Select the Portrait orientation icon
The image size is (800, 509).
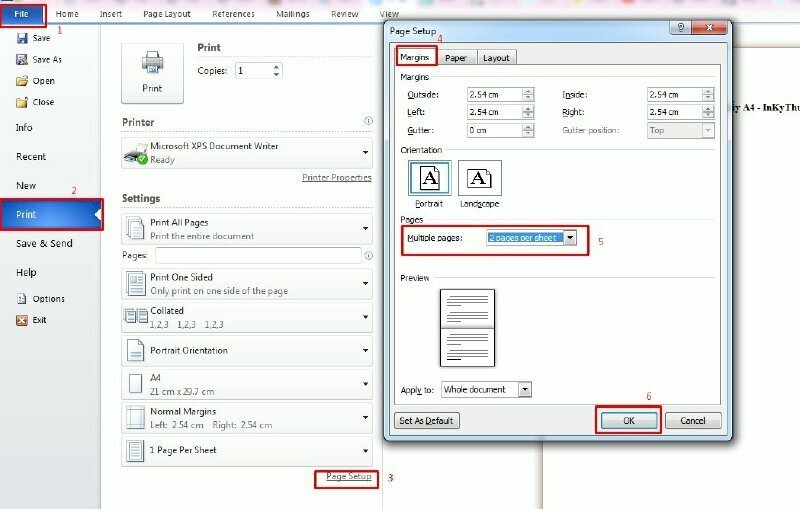[x=429, y=178]
